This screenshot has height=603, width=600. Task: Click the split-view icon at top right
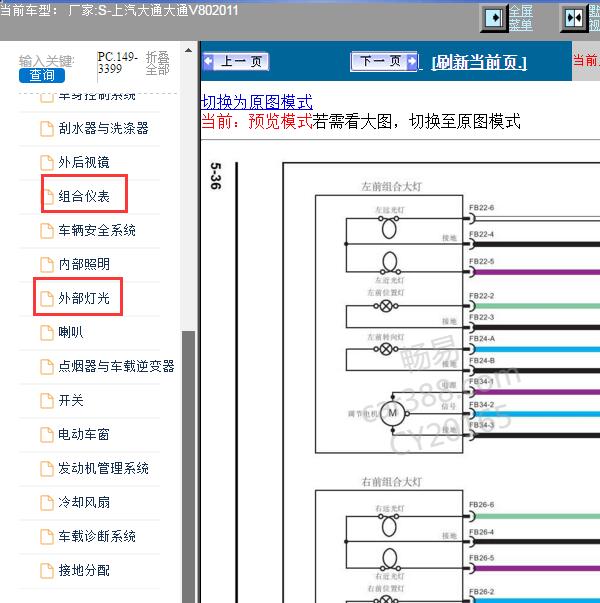click(x=574, y=18)
